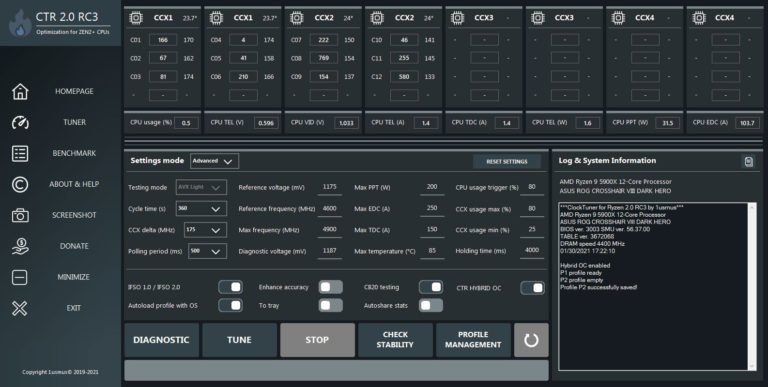
Task: Click the CPU usage (%) value box
Action: (x=186, y=123)
